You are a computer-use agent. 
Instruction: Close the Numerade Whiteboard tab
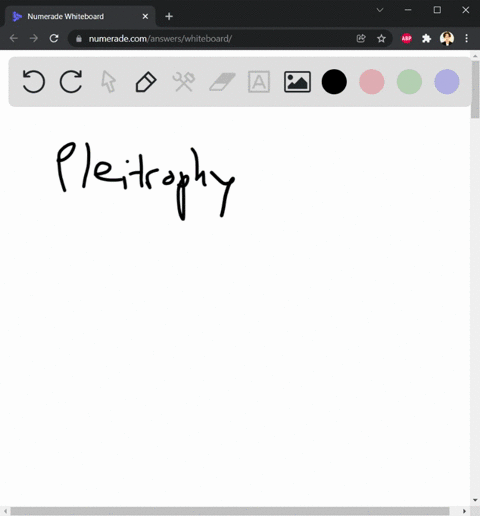145,16
